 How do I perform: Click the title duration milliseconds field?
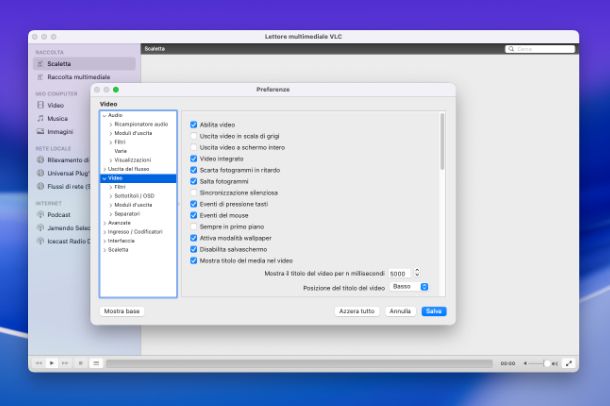click(400, 274)
